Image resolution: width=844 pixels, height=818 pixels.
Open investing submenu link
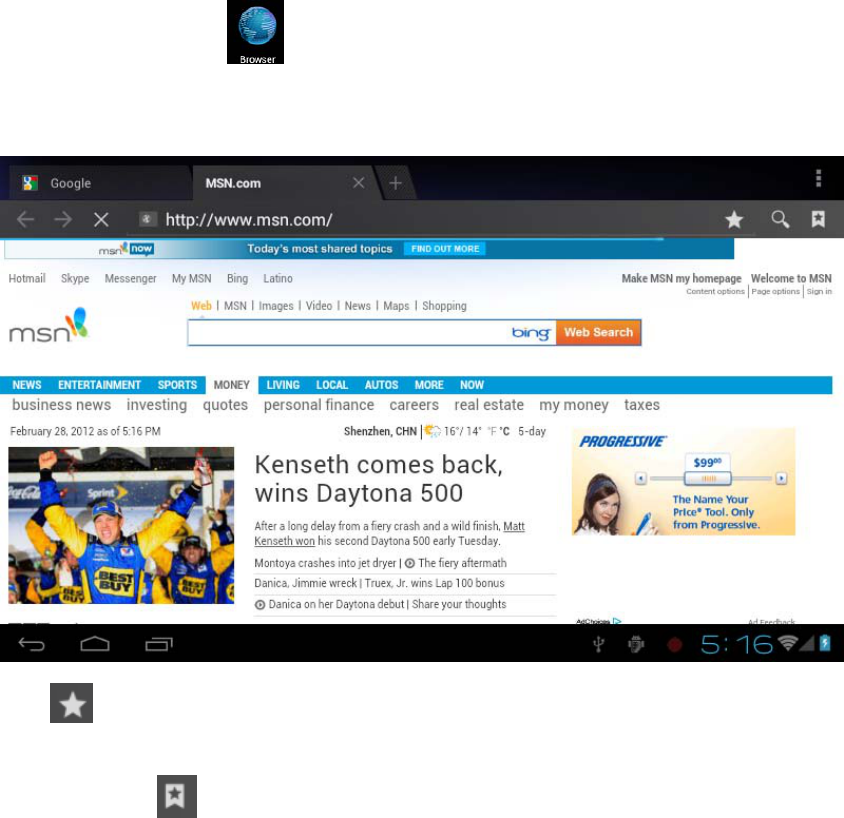pos(157,405)
